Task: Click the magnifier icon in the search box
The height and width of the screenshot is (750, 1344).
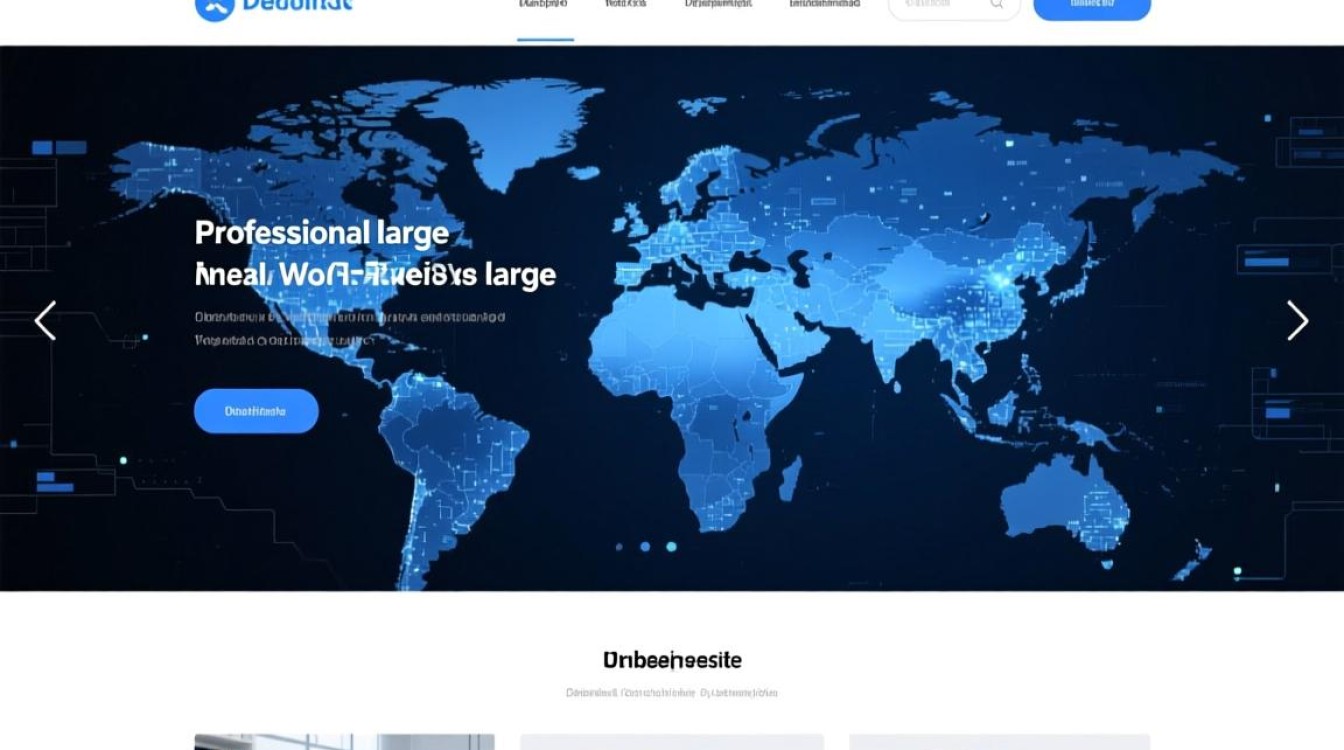Action: (997, 5)
